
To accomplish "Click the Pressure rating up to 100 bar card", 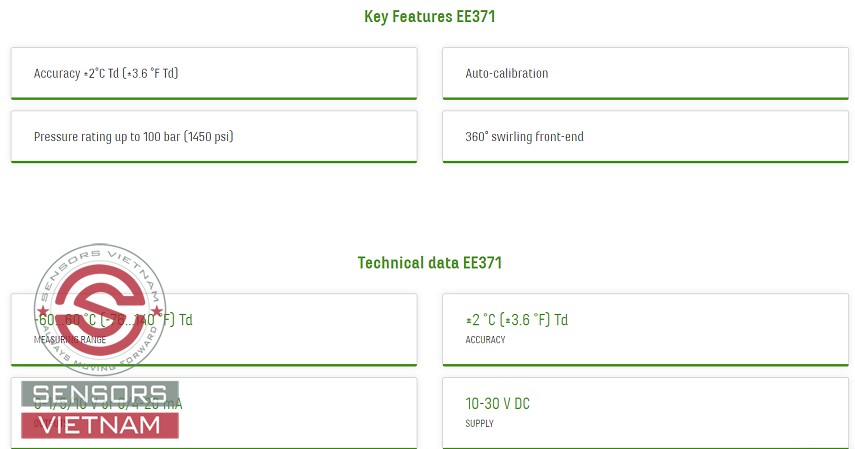I will pos(213,136).
